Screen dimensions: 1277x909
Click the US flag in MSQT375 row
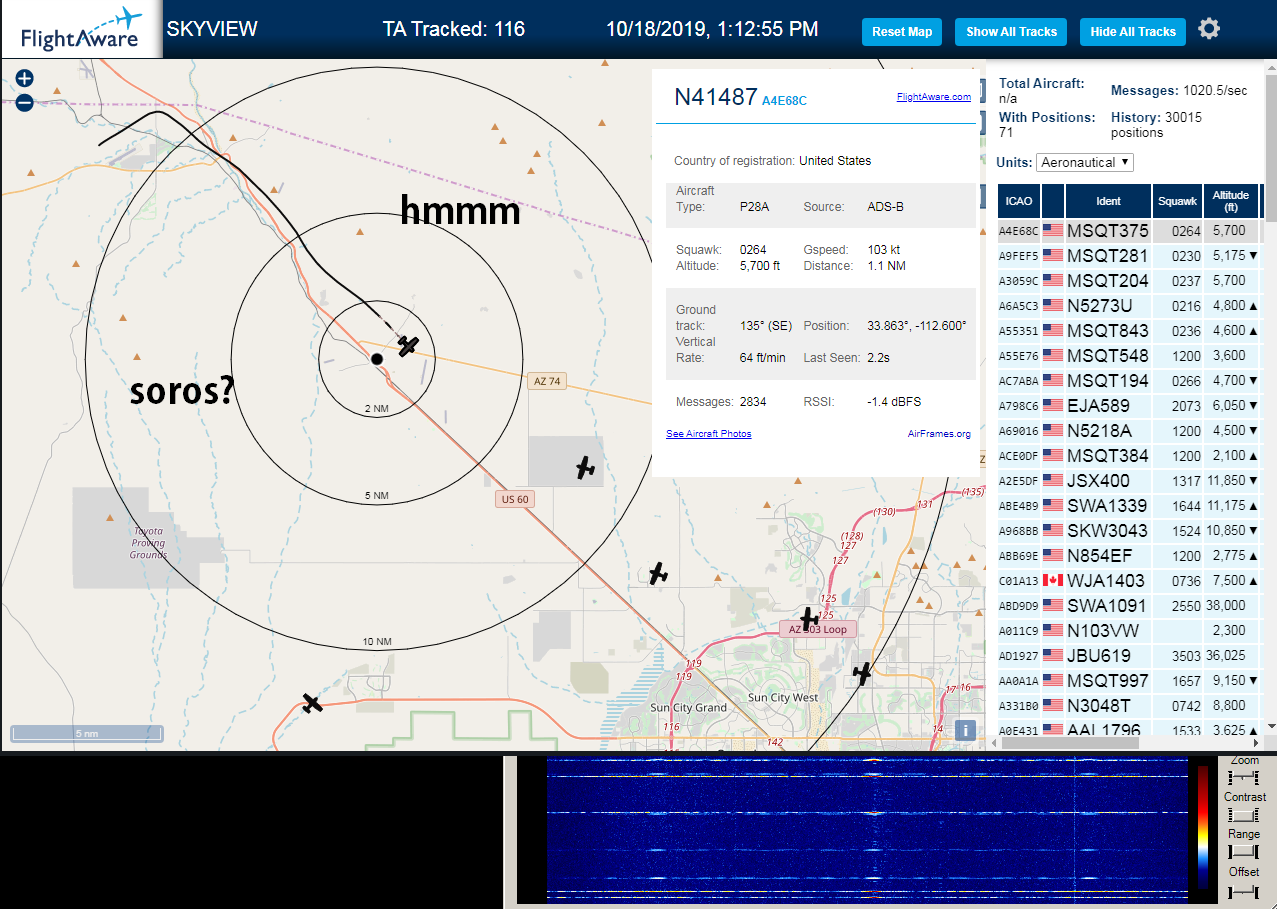tap(1052, 231)
